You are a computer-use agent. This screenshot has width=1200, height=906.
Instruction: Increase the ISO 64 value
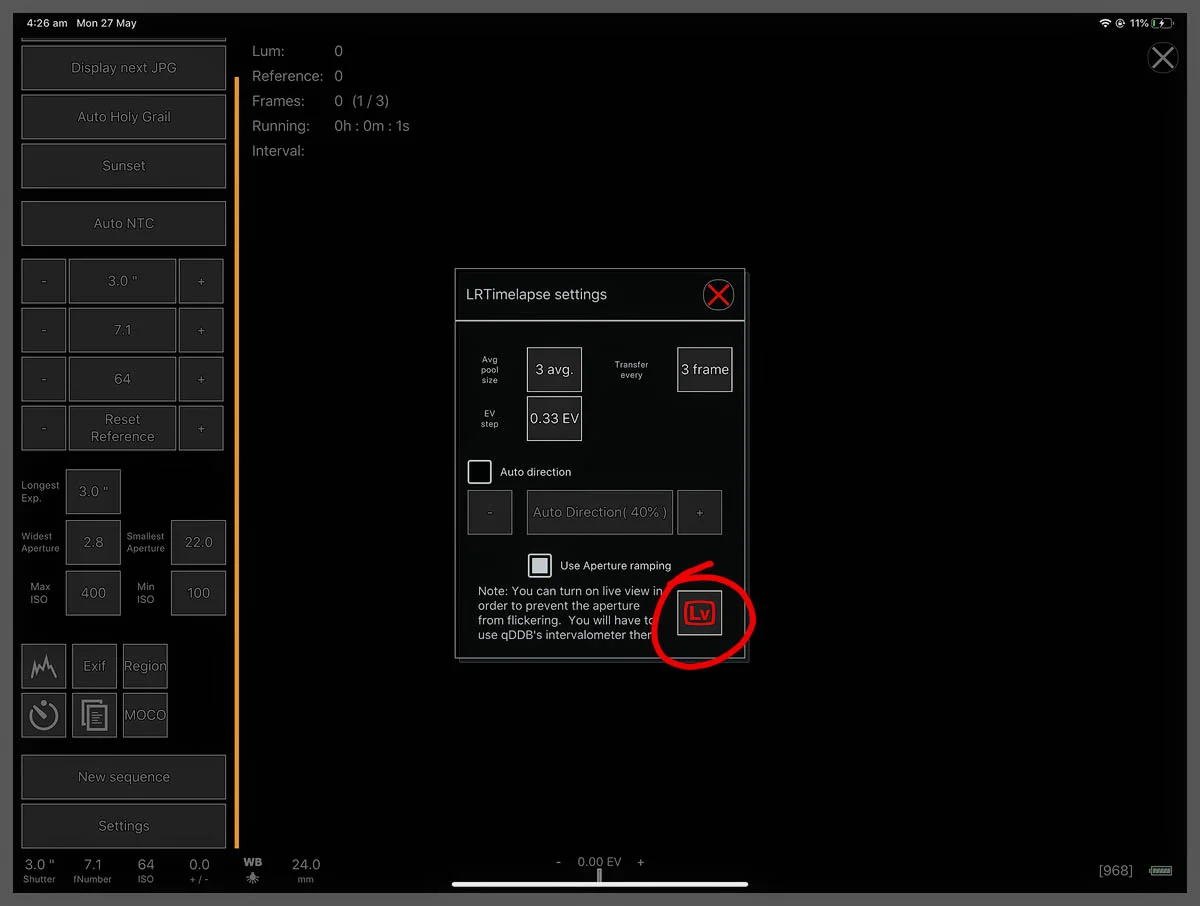point(201,379)
